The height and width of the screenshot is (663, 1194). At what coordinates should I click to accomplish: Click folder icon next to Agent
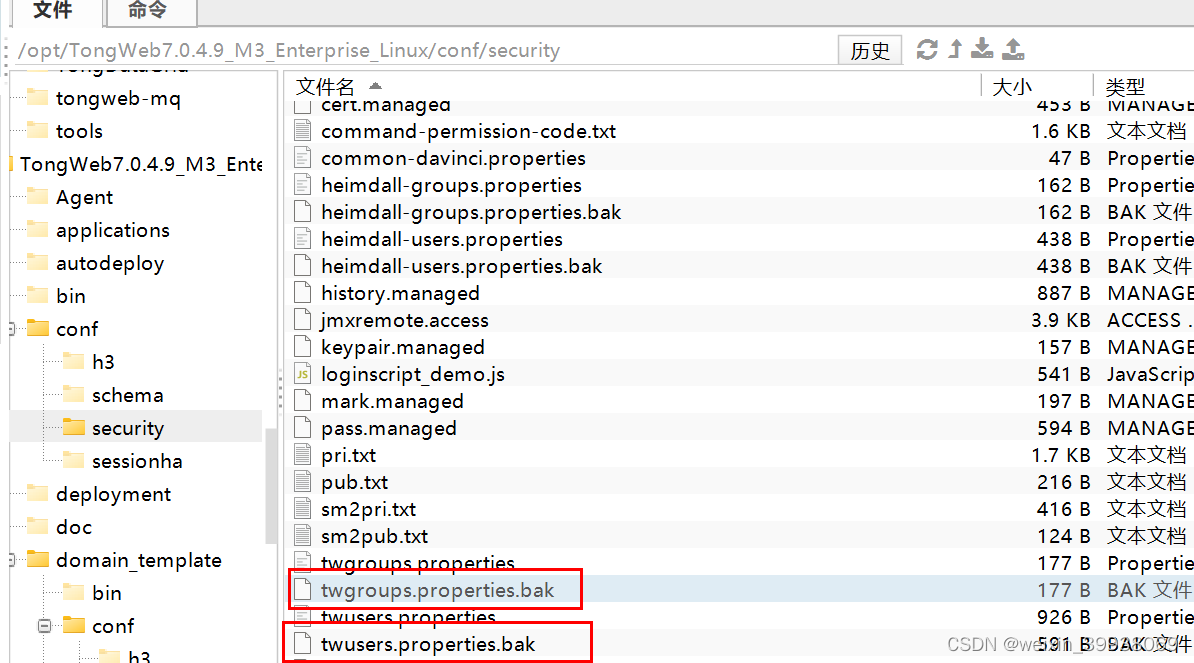pyautogui.click(x=37, y=196)
